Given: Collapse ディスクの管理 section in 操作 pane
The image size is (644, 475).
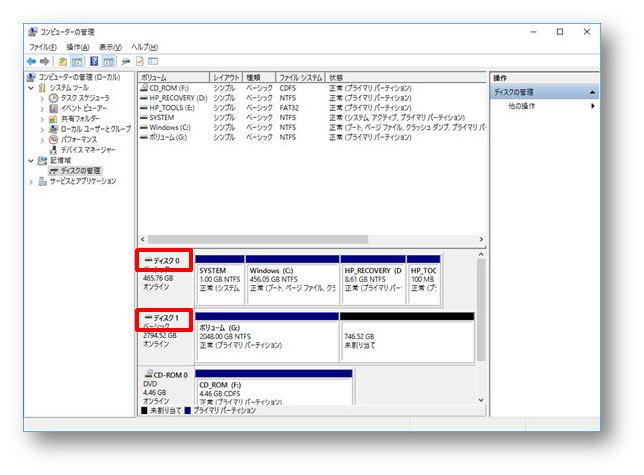Looking at the screenshot, I should click(592, 92).
